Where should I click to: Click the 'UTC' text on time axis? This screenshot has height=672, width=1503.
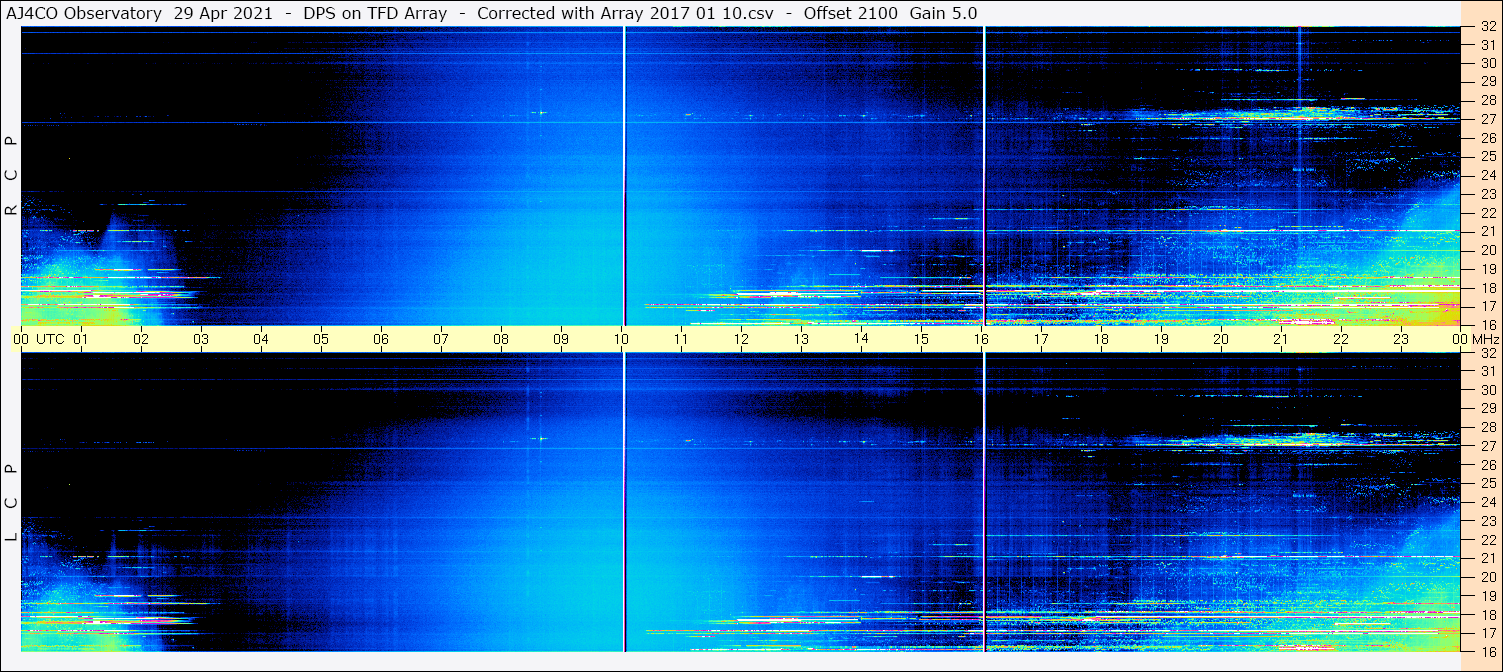click(x=50, y=339)
